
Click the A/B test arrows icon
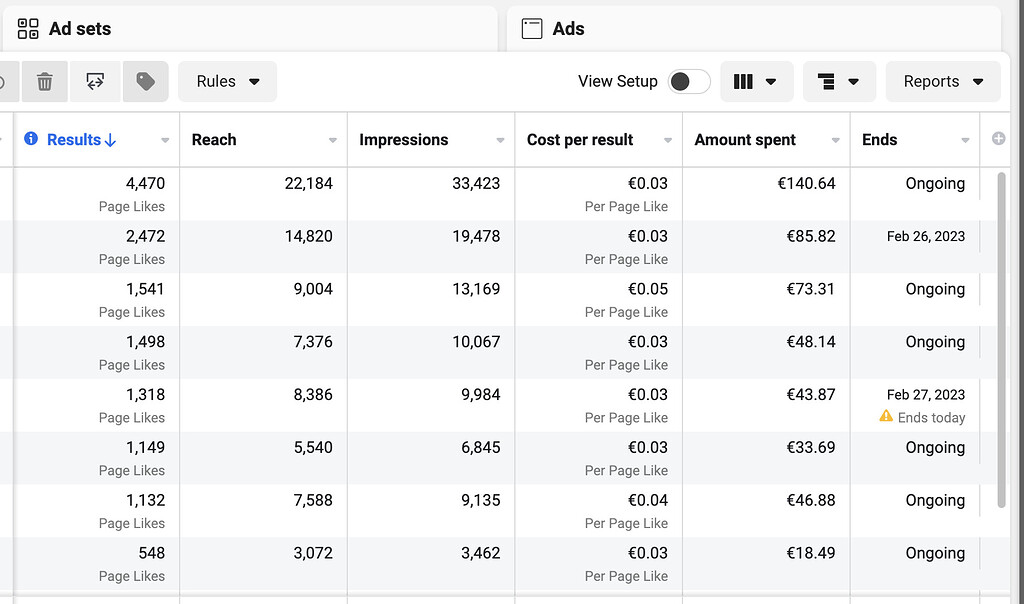pos(95,82)
